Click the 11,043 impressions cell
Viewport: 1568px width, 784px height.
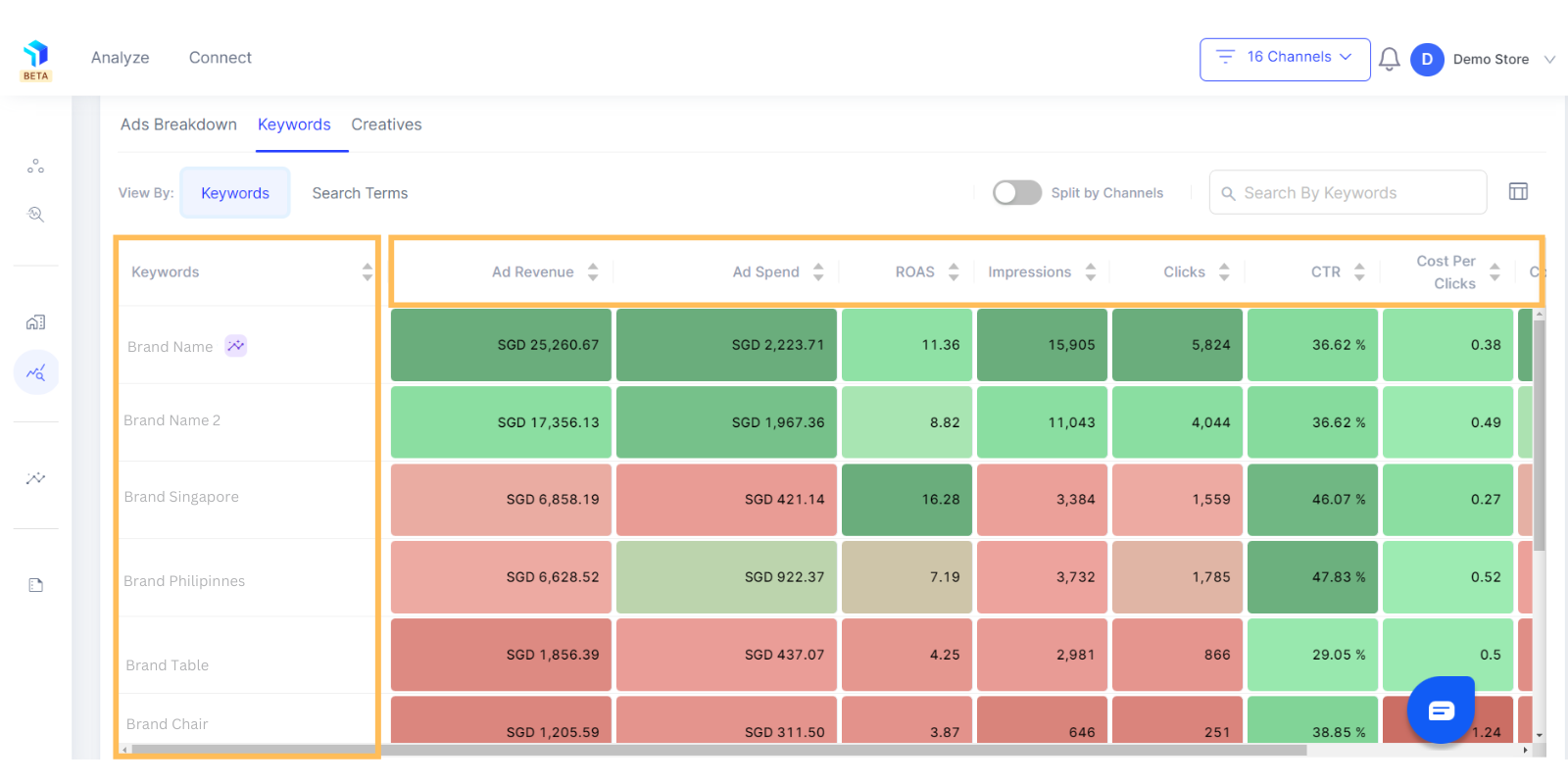click(1042, 422)
